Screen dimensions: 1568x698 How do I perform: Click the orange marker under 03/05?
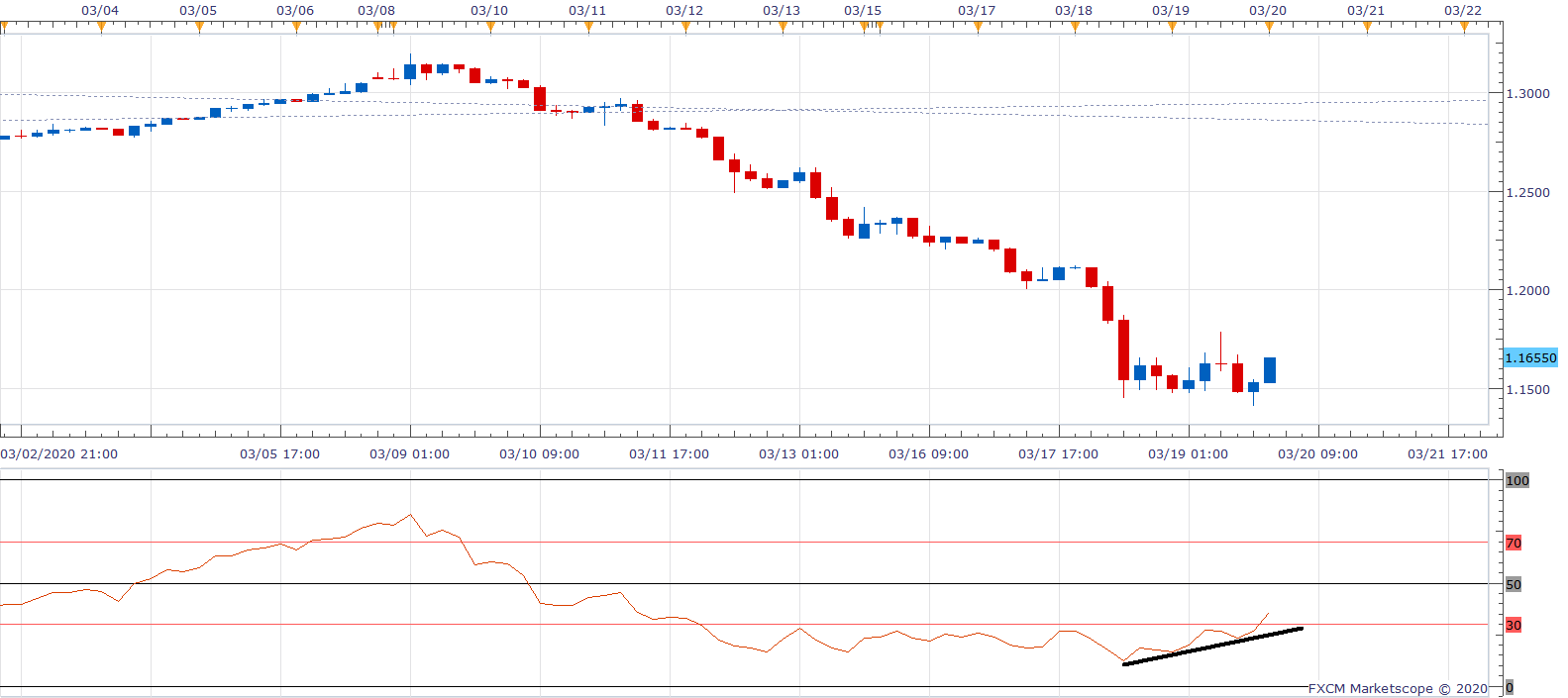199,27
